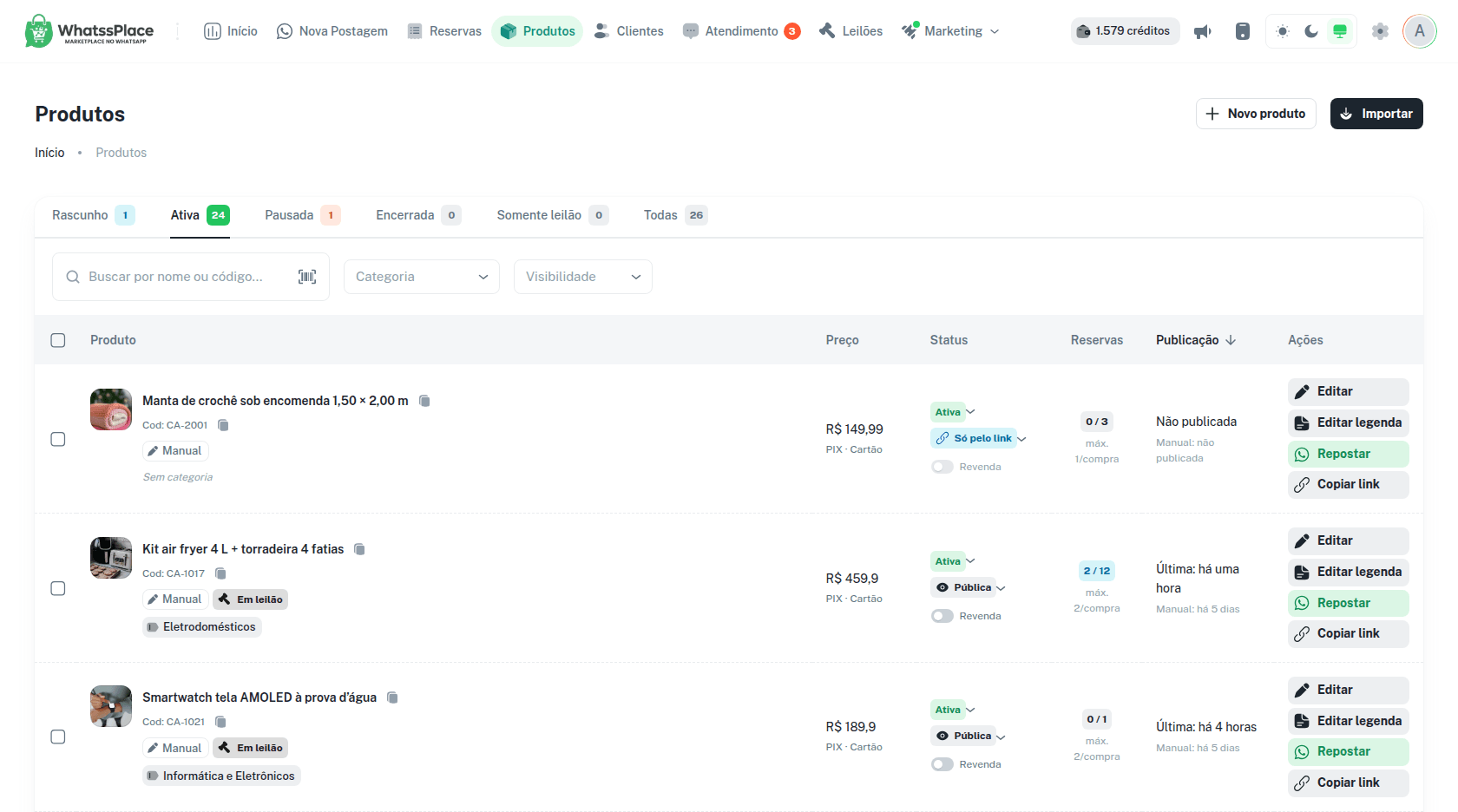This screenshot has width=1458, height=812.
Task: Check the select-all products checkbox
Action: [58, 340]
